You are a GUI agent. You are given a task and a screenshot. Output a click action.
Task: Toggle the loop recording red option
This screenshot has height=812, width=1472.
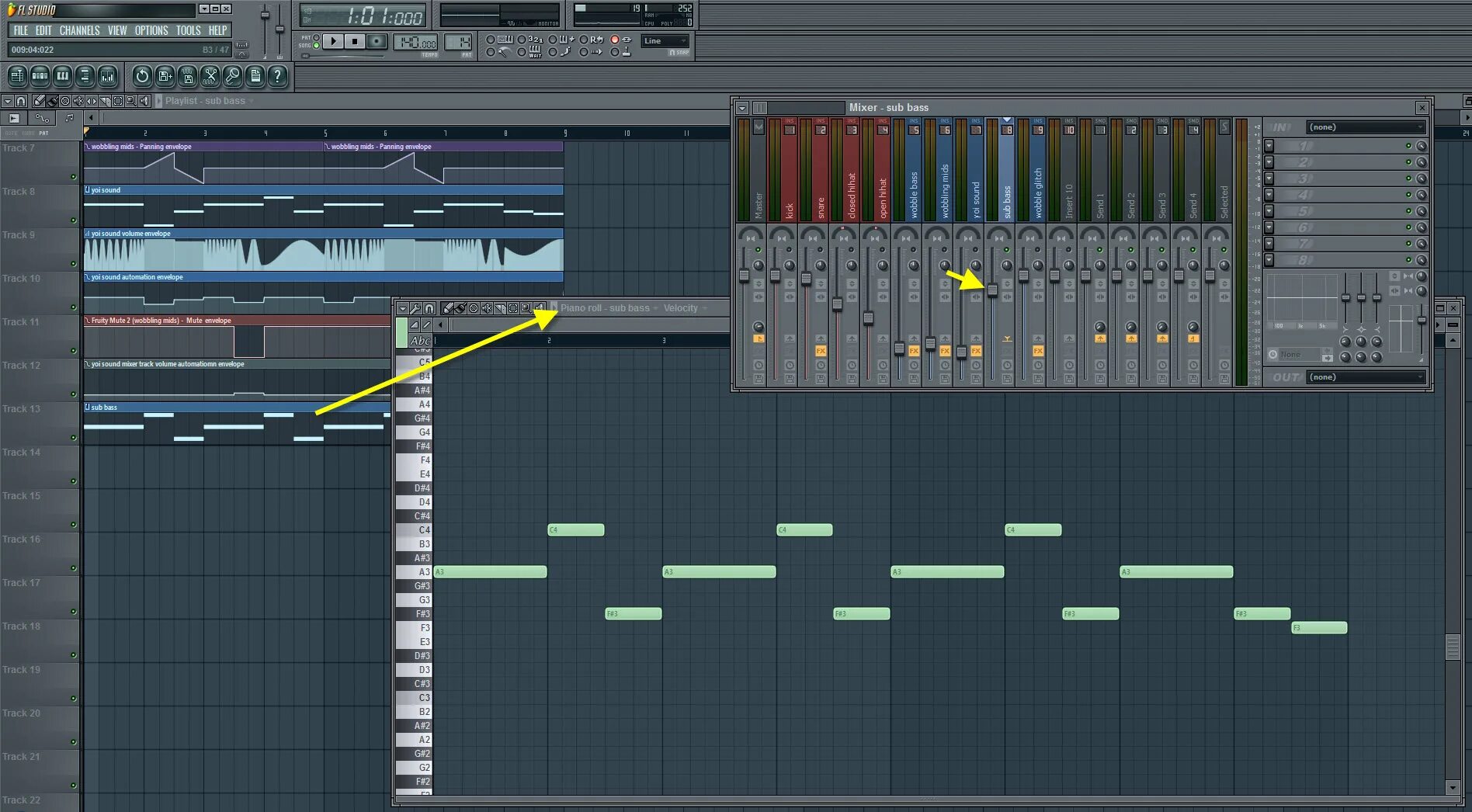615,40
